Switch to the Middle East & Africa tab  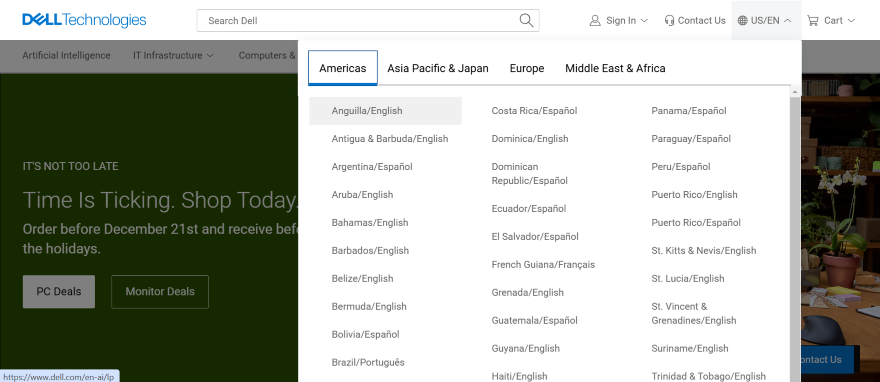(615, 68)
